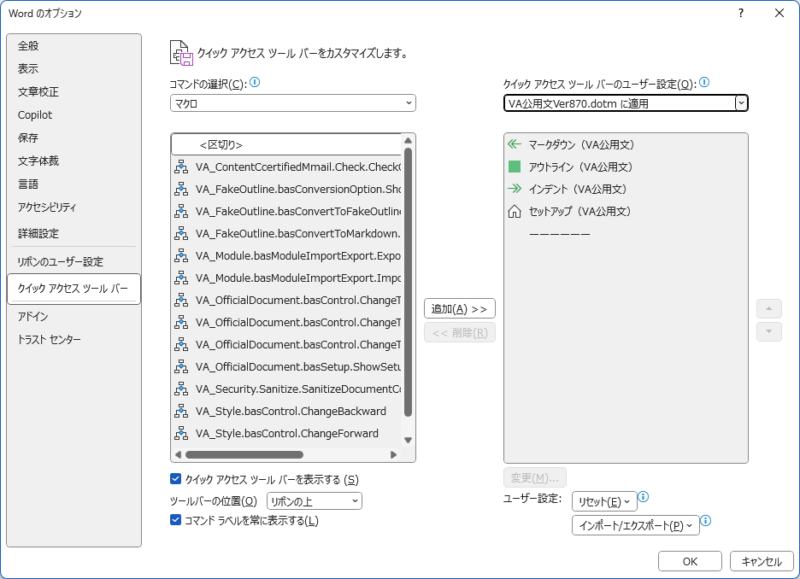
Task: Click the セットアップ house icon
Action: pos(515,211)
